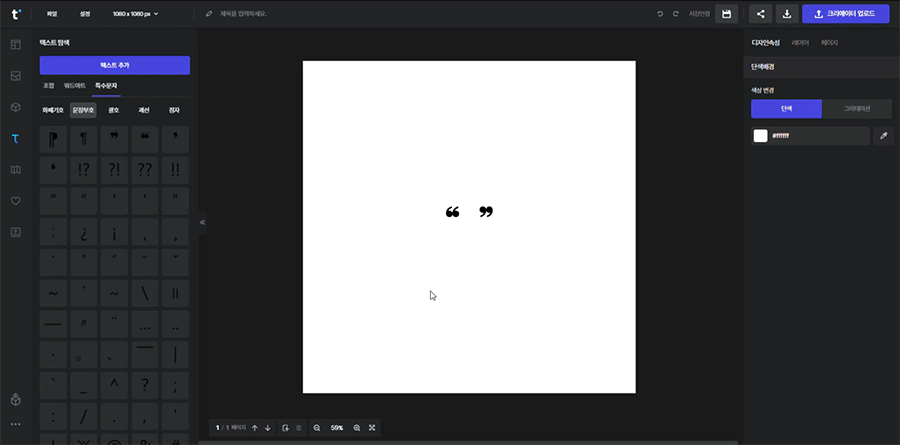Click the fit-to-screen icon in bottom bar
Screen dimensions: 900x445
click(372, 428)
